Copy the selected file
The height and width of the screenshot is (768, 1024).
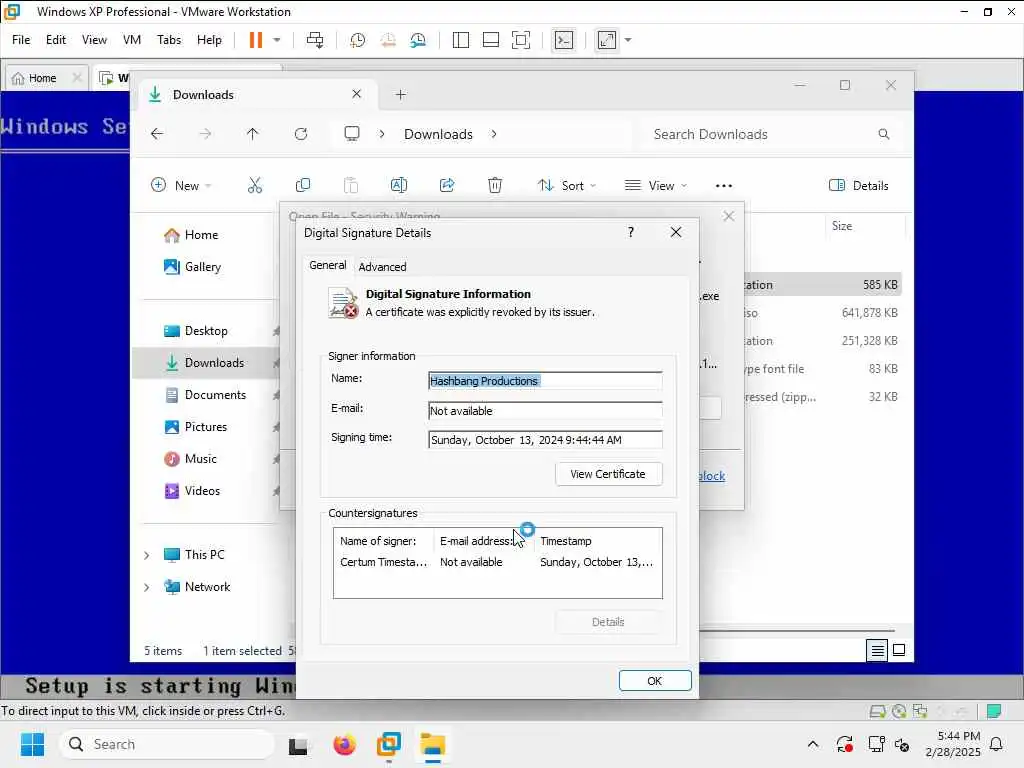pyautogui.click(x=302, y=185)
